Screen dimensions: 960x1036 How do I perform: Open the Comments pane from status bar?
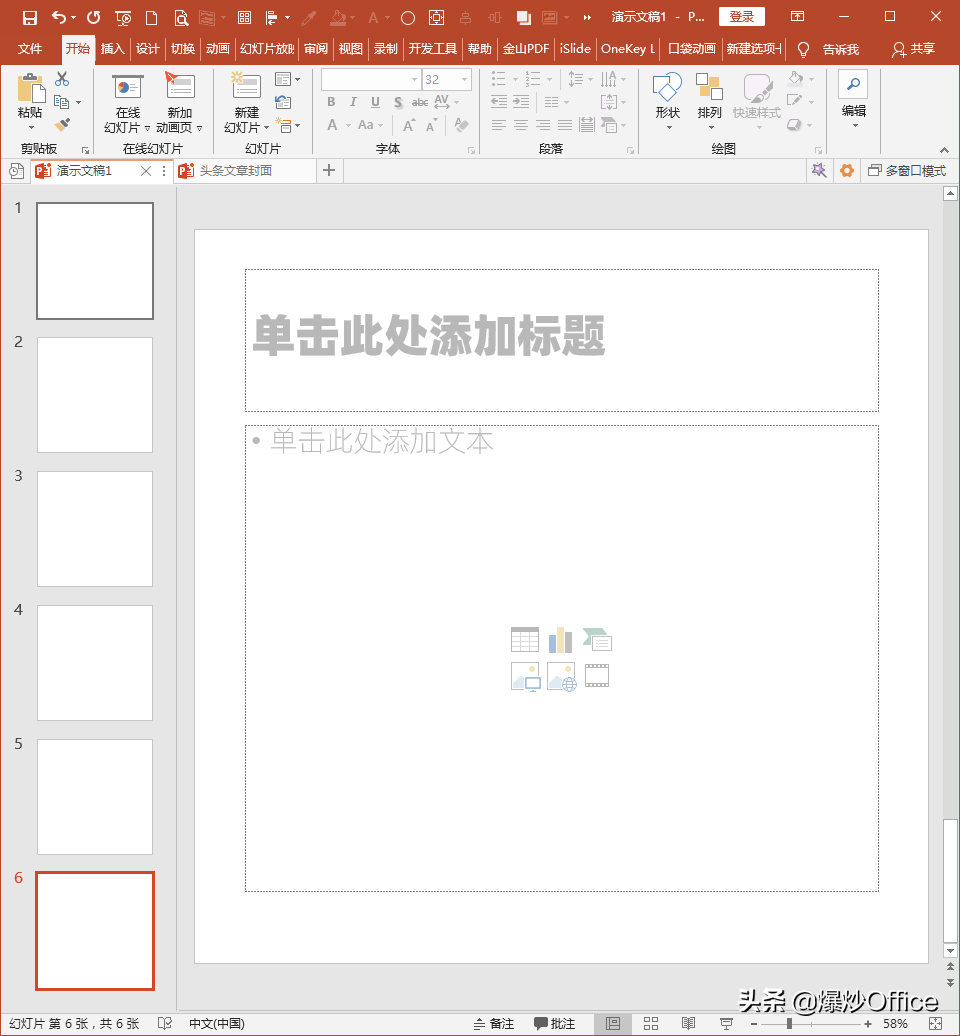click(x=554, y=1023)
